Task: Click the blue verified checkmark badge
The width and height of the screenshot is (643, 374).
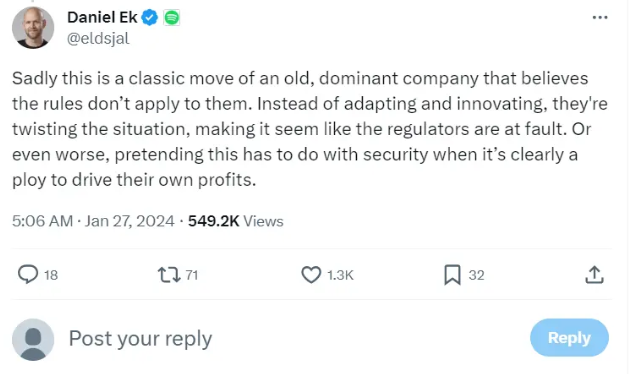Action: (150, 18)
